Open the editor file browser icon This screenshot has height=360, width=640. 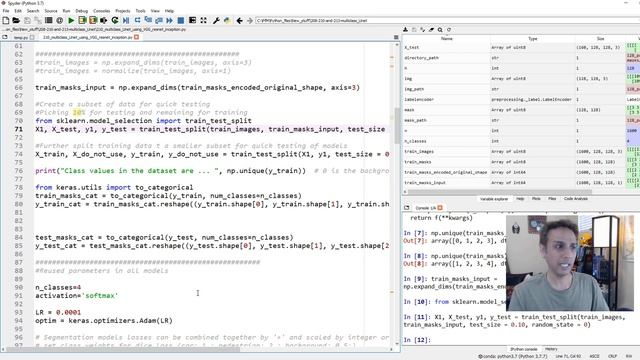(5, 37)
